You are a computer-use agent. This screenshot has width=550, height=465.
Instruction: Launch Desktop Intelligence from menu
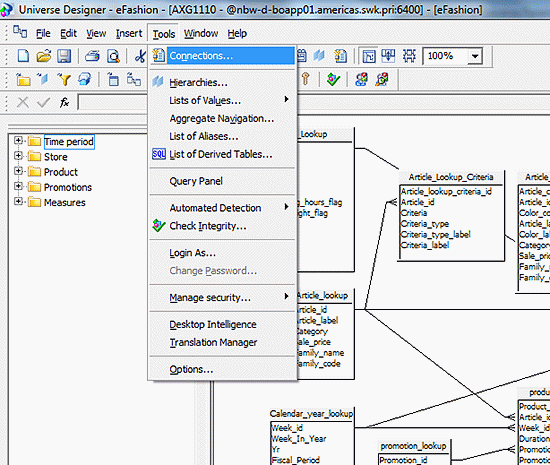point(222,324)
